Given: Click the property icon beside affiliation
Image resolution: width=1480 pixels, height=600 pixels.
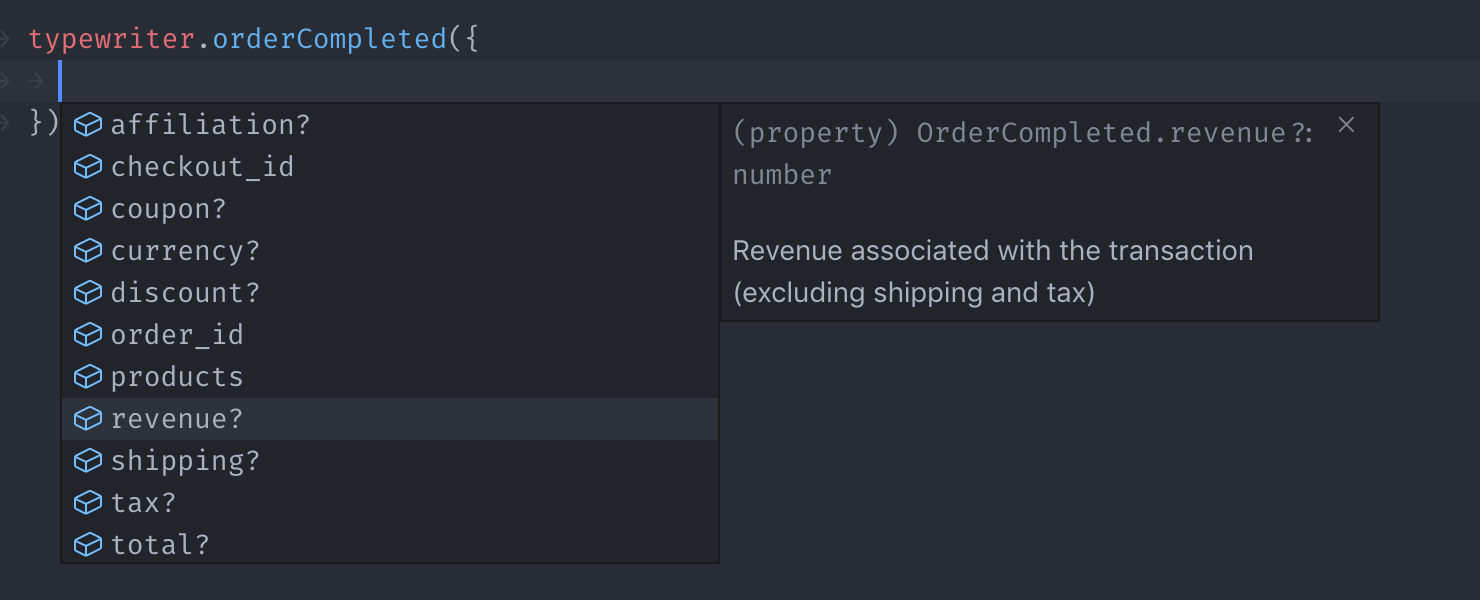Looking at the screenshot, I should click(88, 124).
